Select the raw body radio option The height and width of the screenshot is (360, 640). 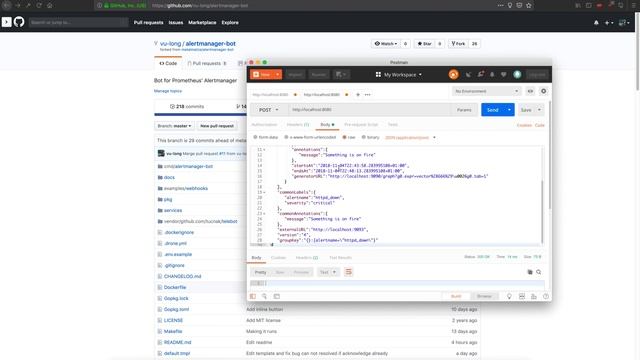(x=349, y=137)
